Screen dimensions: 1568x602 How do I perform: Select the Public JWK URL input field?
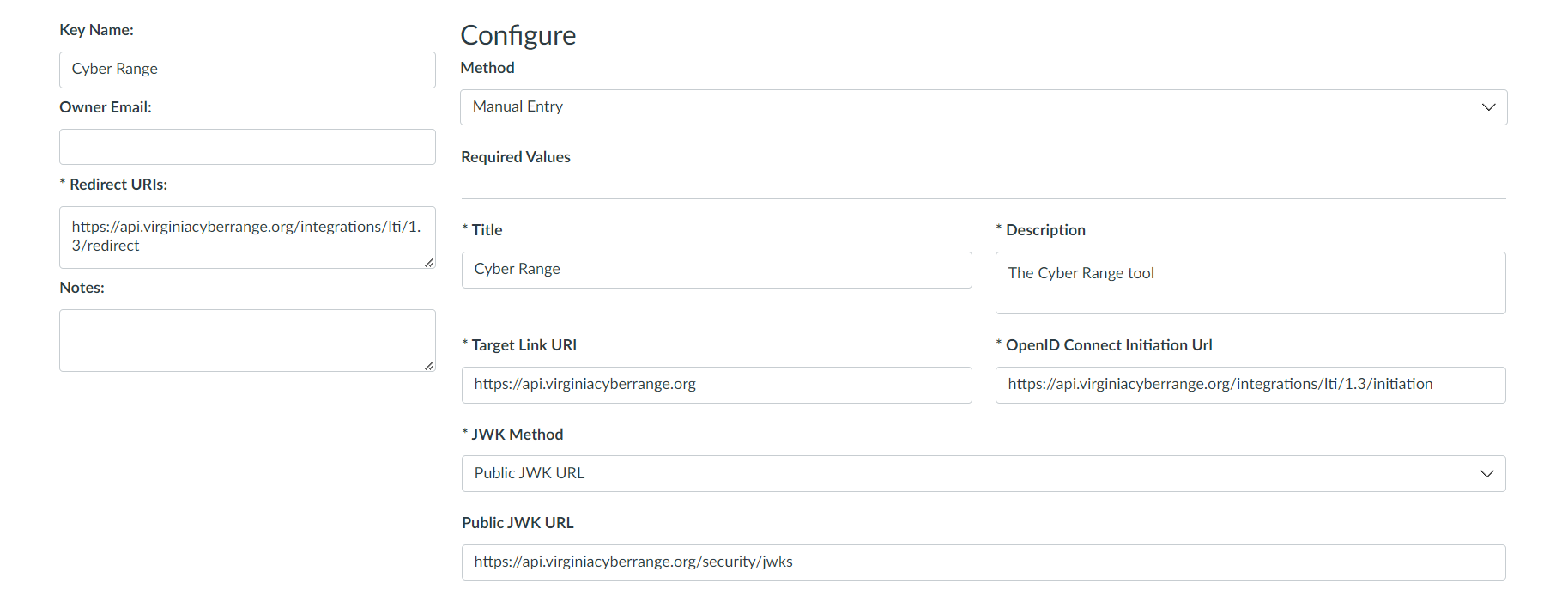(983, 562)
